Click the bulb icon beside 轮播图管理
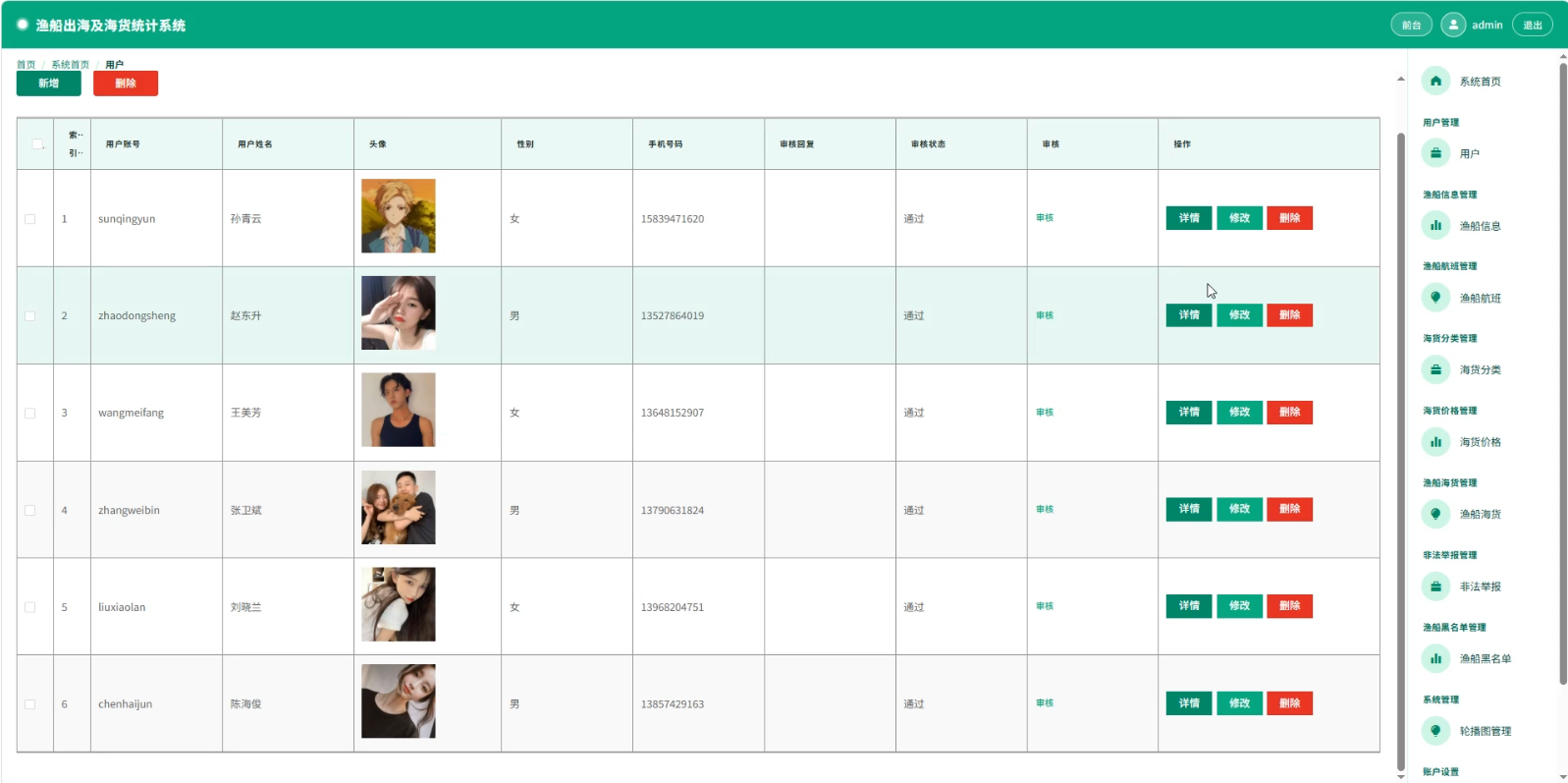Screen dimensions: 1568x783 1435,731
